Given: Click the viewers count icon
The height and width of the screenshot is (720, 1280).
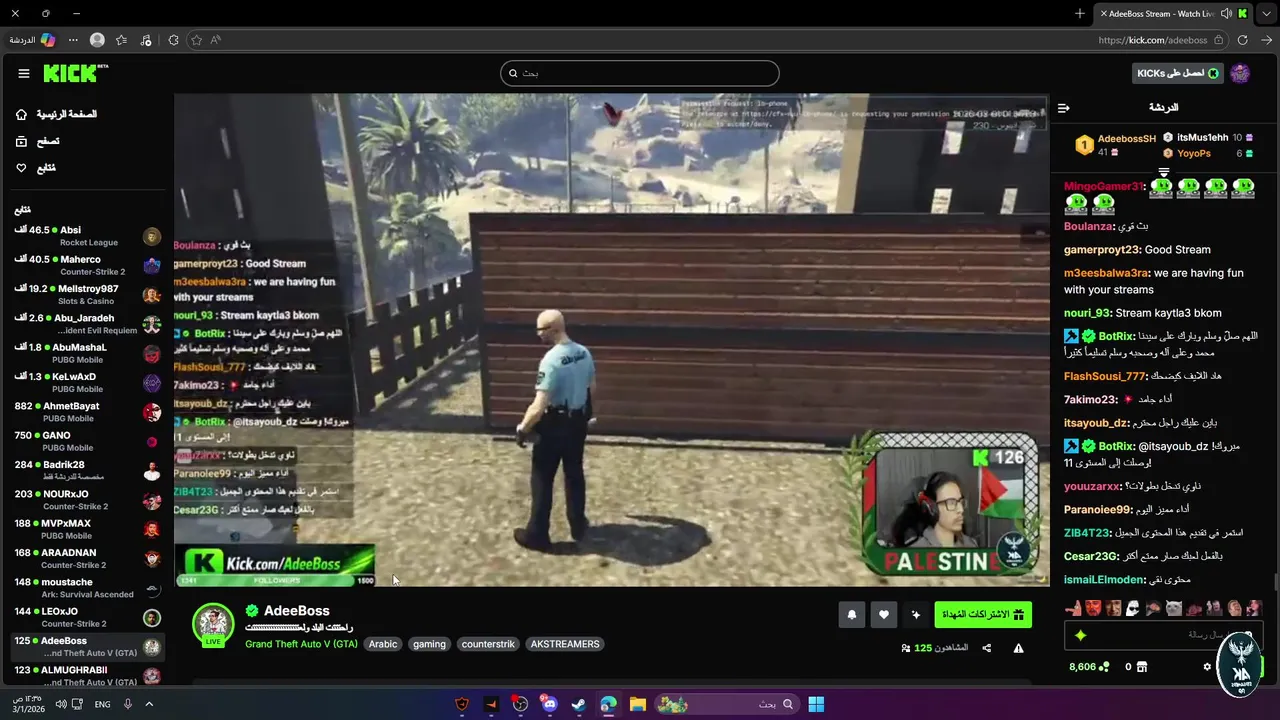Looking at the screenshot, I should [x=906, y=648].
